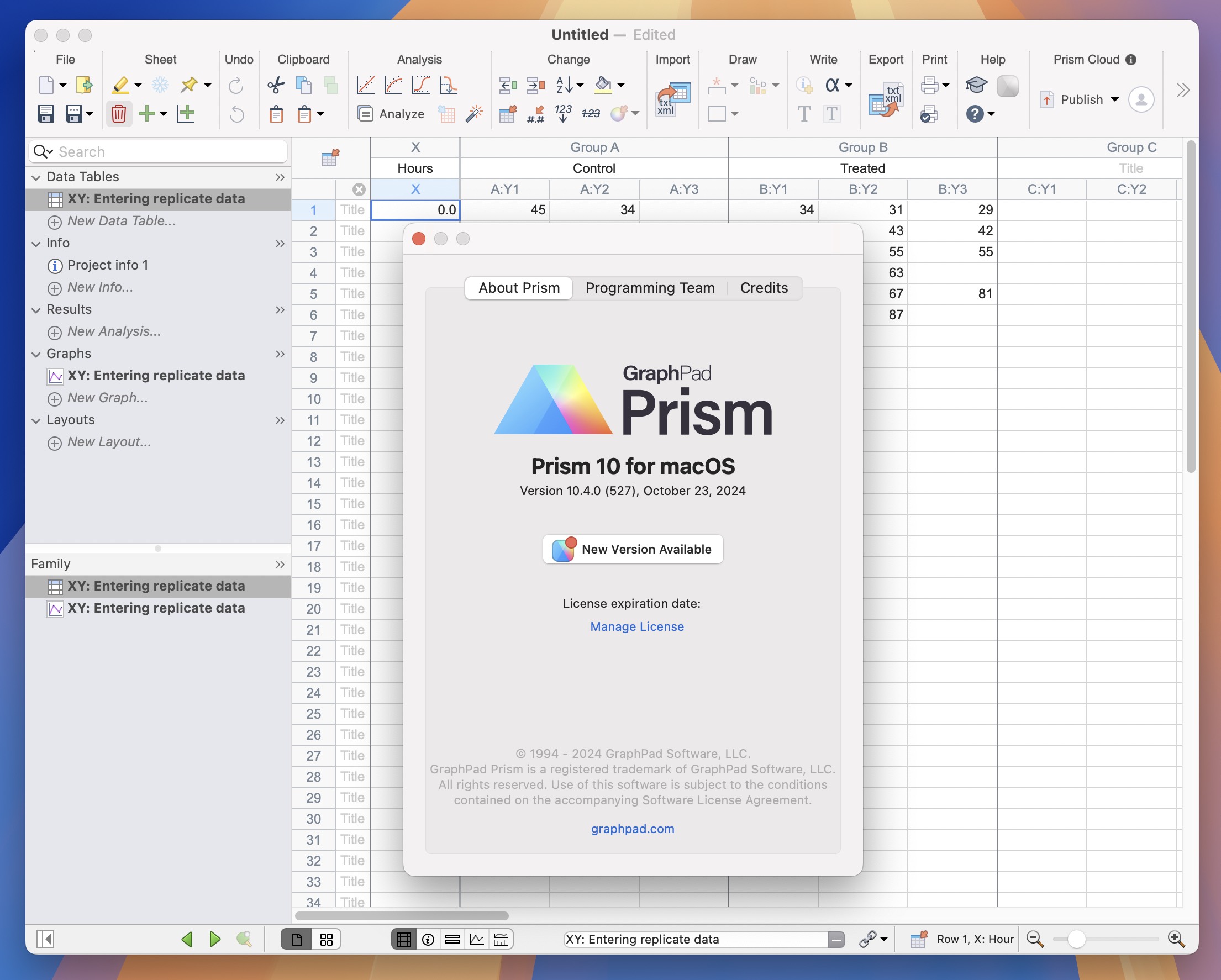
Task: Click the magic wand icon in Analysis
Action: (474, 114)
